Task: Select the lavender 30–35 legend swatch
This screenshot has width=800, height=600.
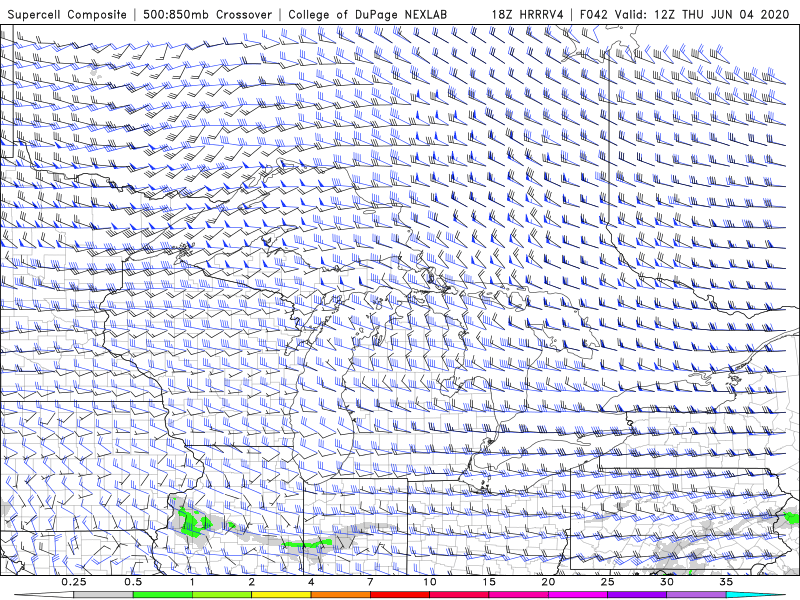Action: [x=696, y=595]
